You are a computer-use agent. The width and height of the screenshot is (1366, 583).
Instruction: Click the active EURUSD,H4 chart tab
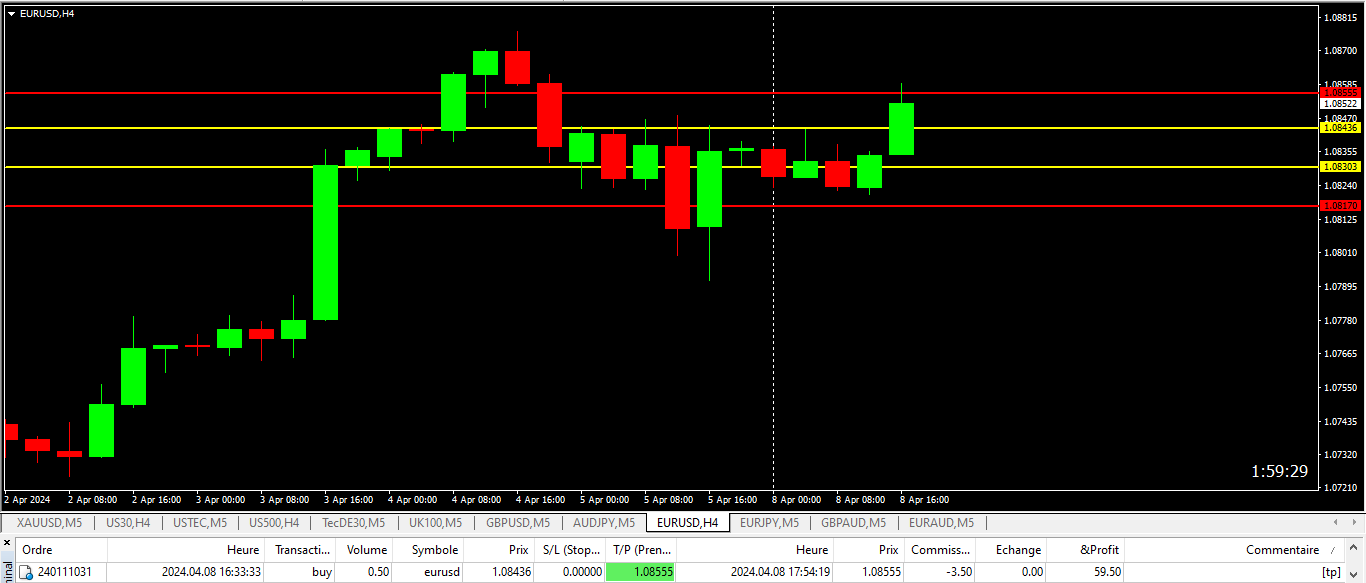point(688,523)
